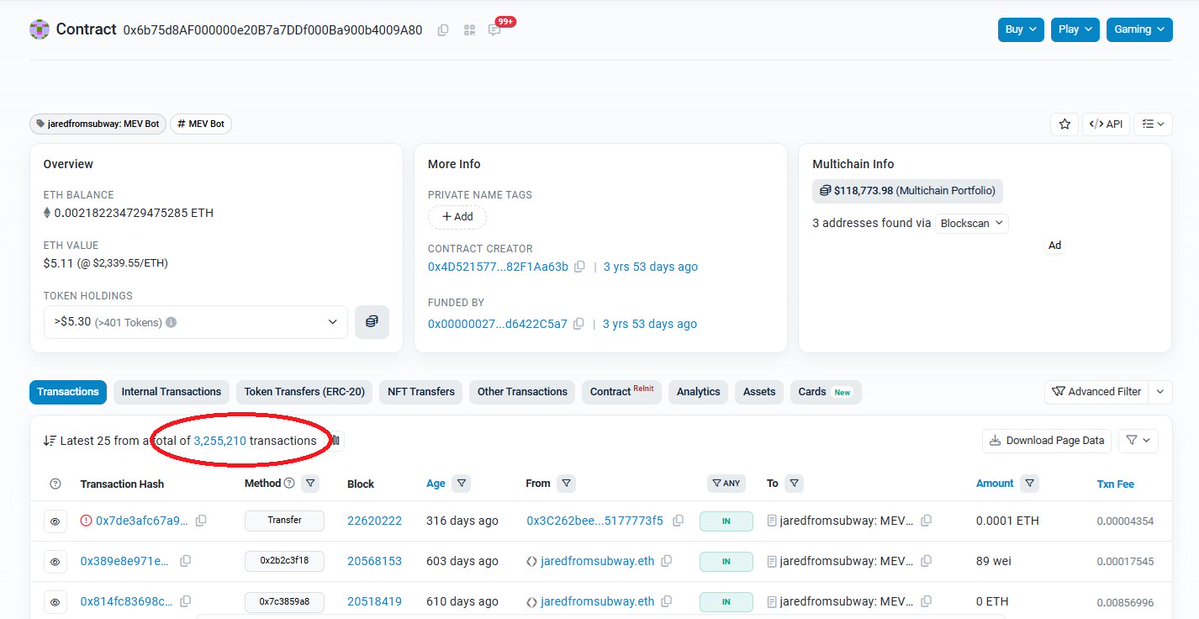
Task: Preview the 0x814fc83698c transaction via eye icon
Action: [x=56, y=602]
